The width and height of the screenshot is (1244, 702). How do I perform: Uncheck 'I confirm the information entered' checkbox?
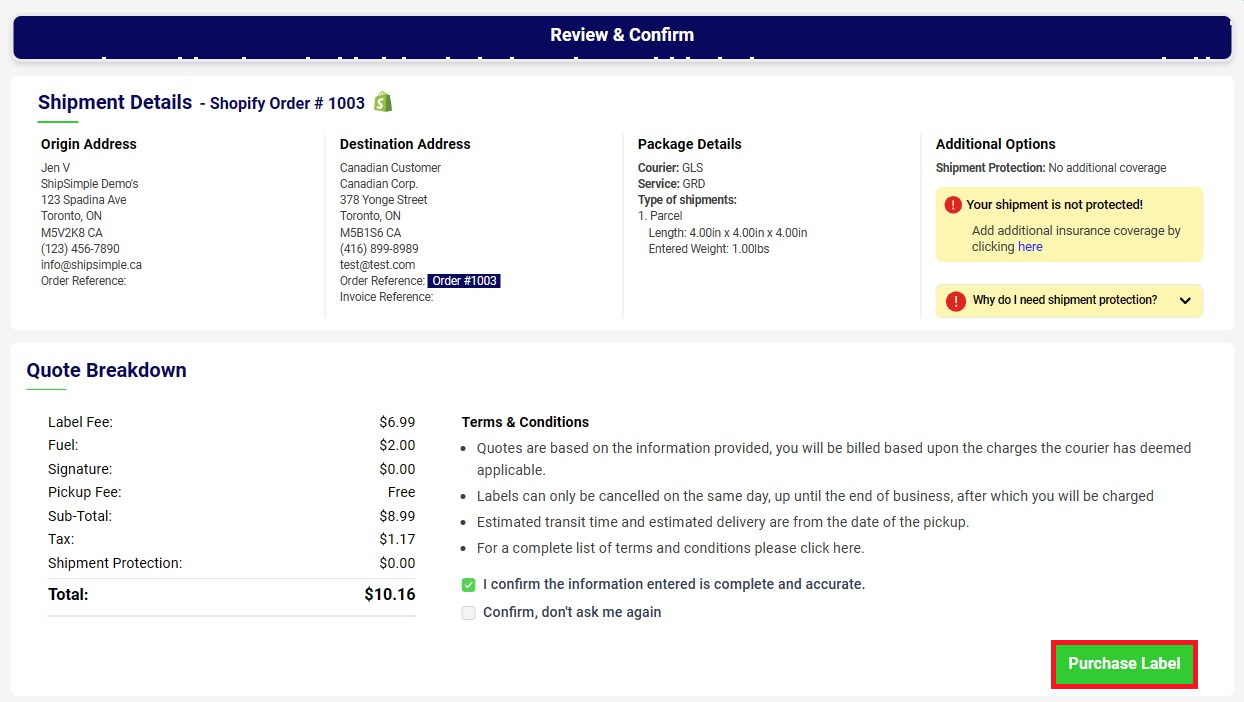(468, 585)
